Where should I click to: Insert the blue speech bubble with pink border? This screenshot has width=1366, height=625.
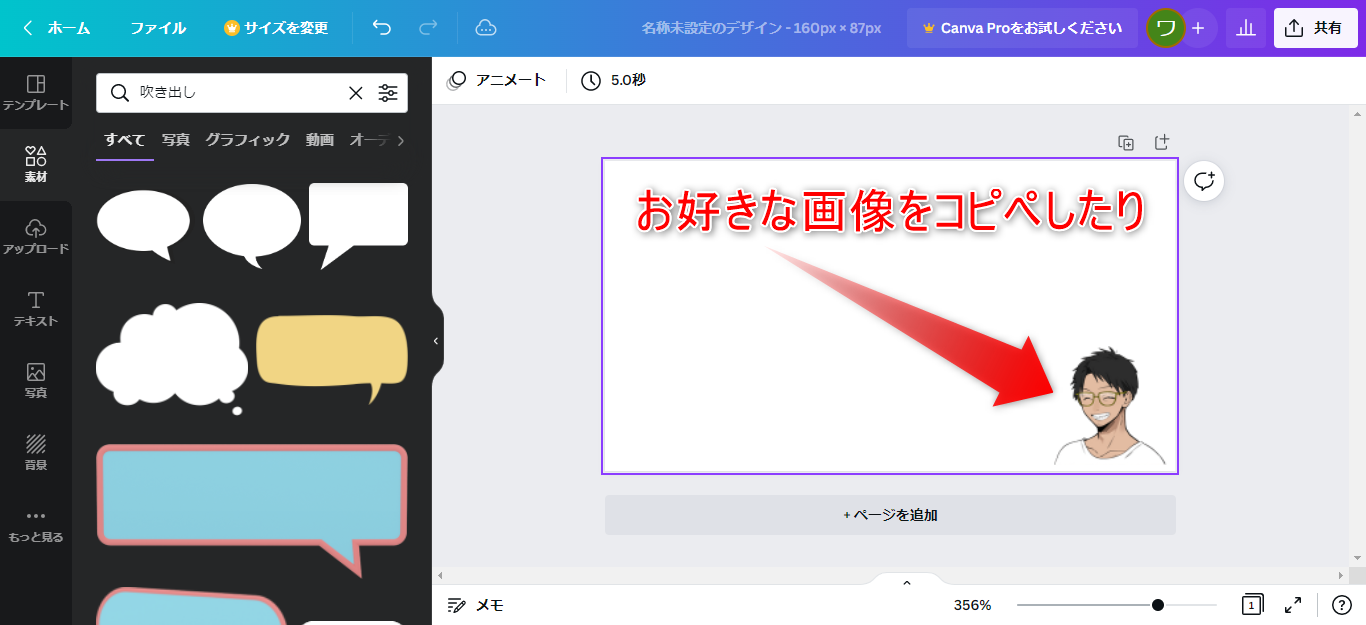[252, 510]
